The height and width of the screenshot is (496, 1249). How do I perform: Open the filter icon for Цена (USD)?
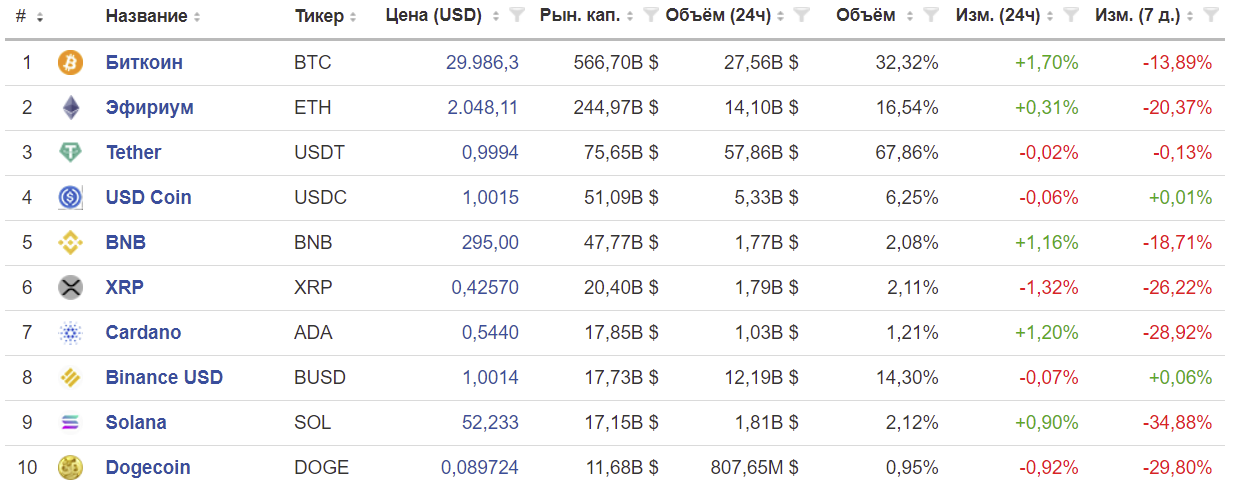pos(516,15)
